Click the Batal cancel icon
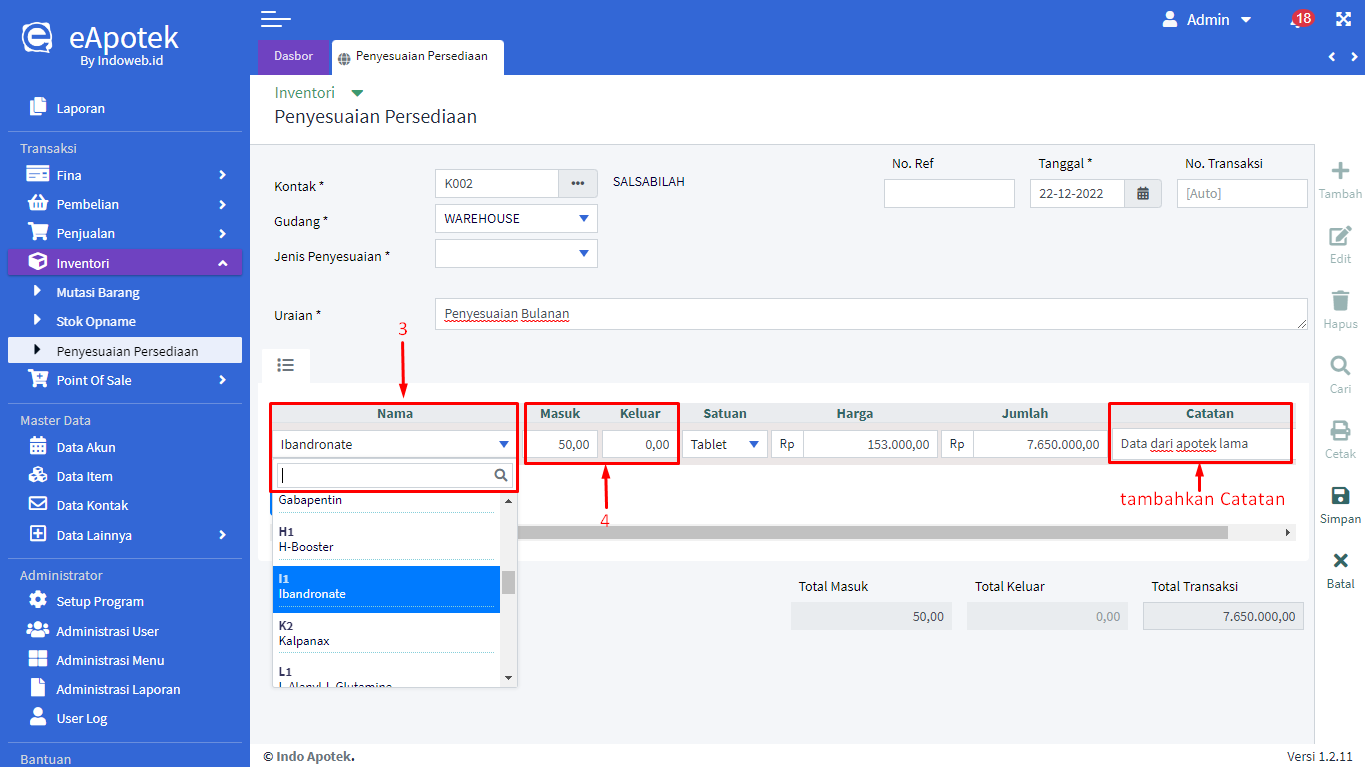This screenshot has width=1365, height=767. pos(1340,561)
